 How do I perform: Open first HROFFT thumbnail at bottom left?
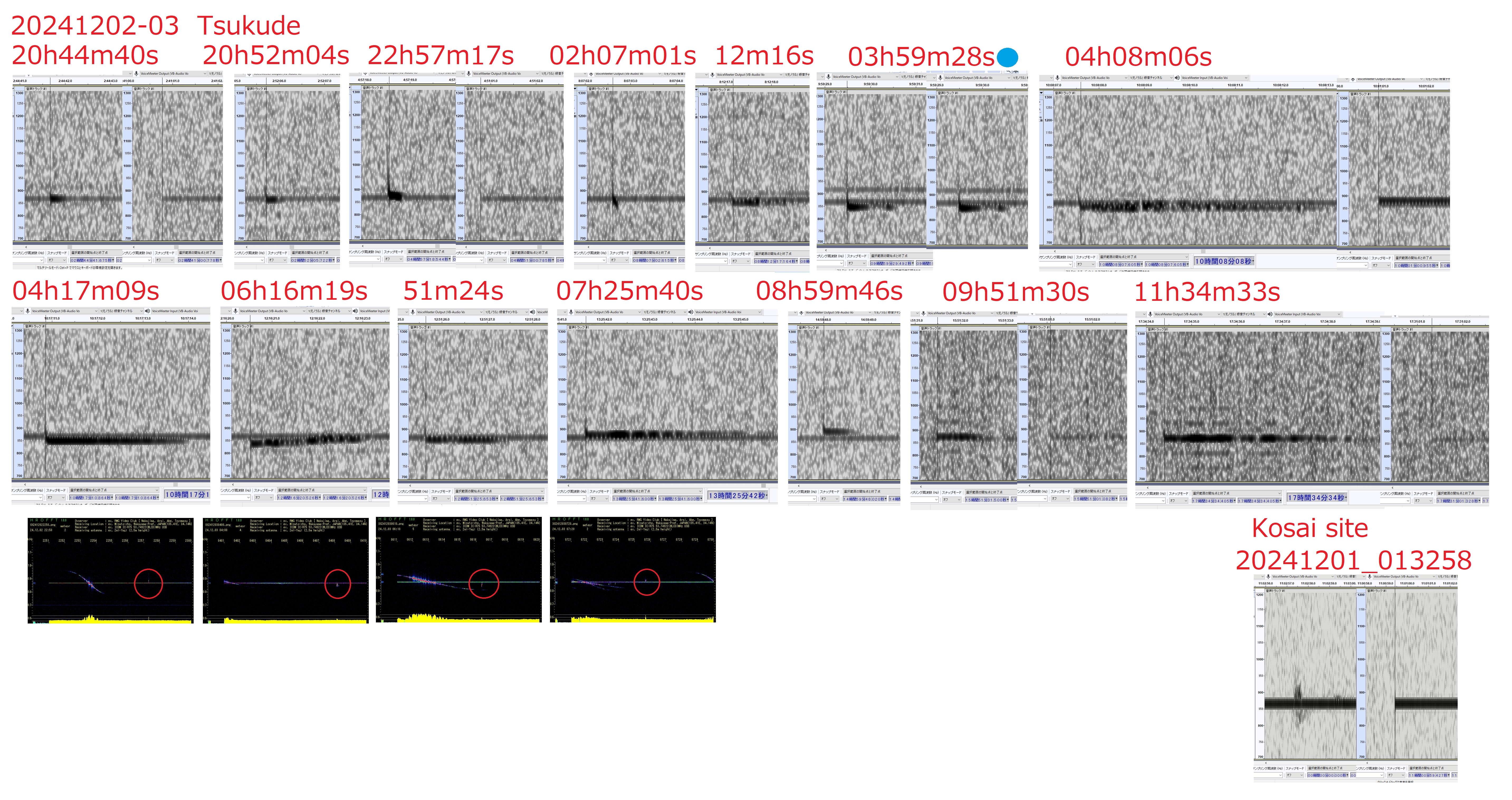pos(110,570)
